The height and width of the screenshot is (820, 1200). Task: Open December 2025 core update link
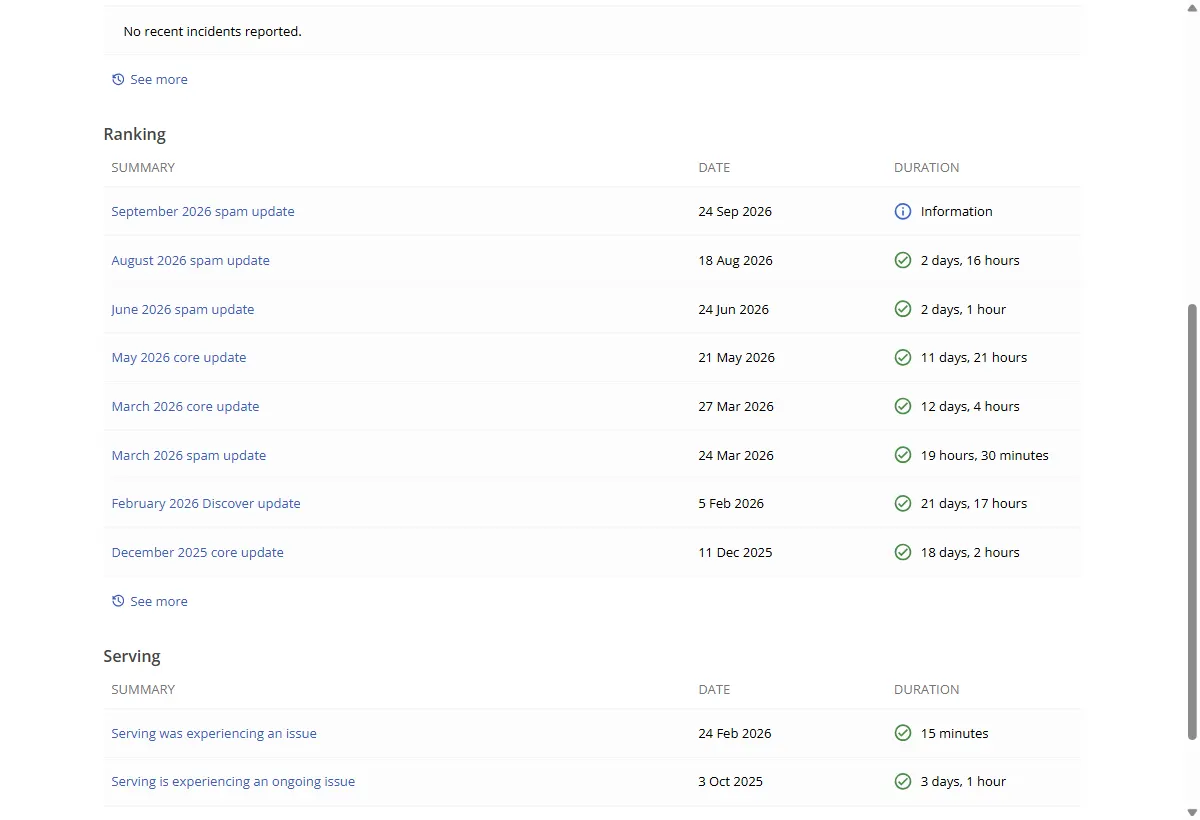(198, 552)
